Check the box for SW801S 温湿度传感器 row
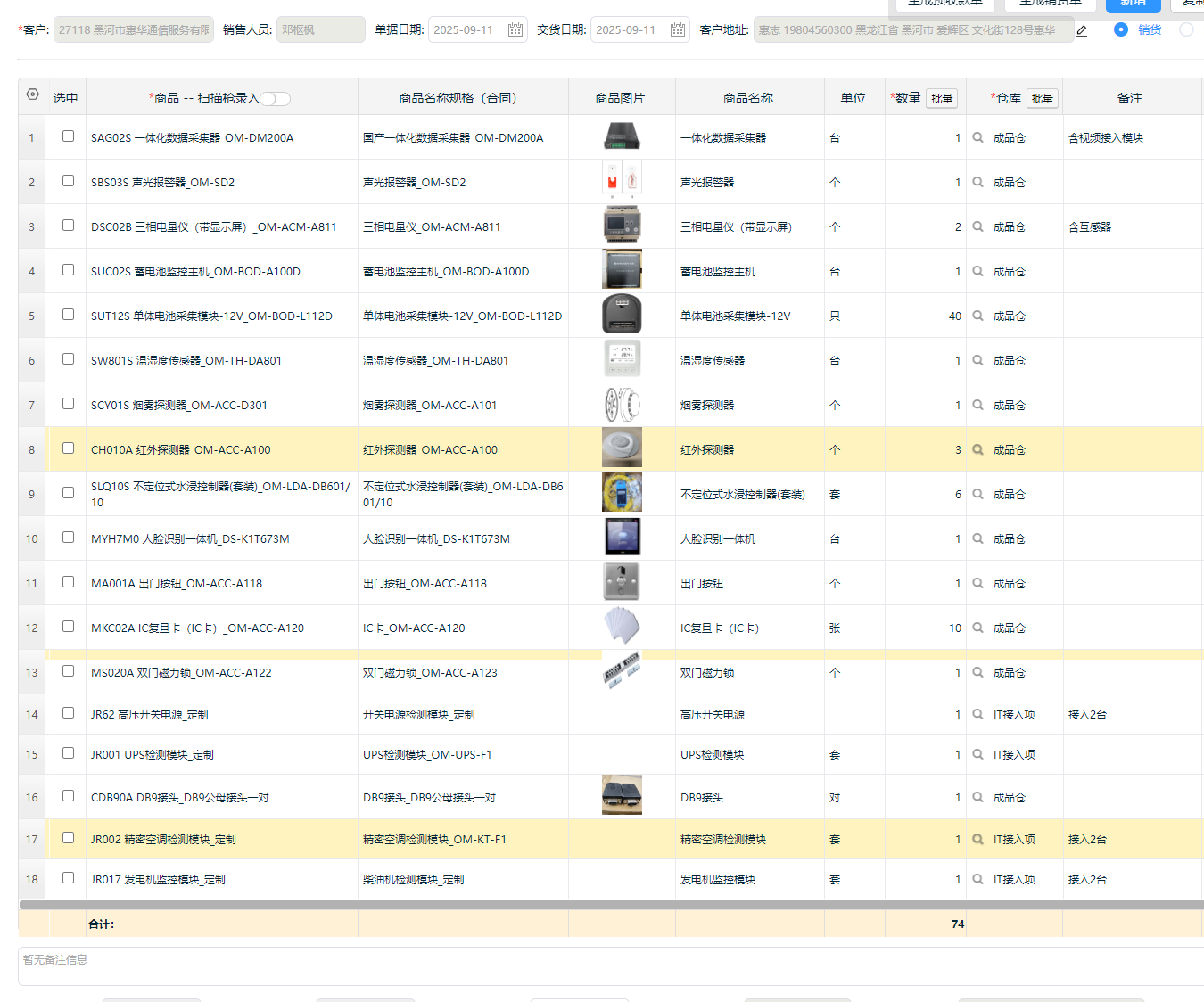Screen dimensions: 1204x1002 point(68,359)
